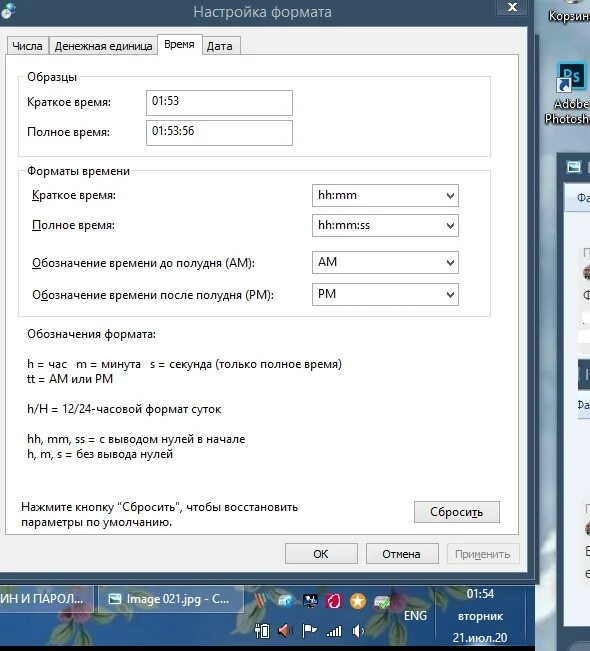Click picture icon in background window title
This screenshot has width=590, height=651.
[x=574, y=167]
